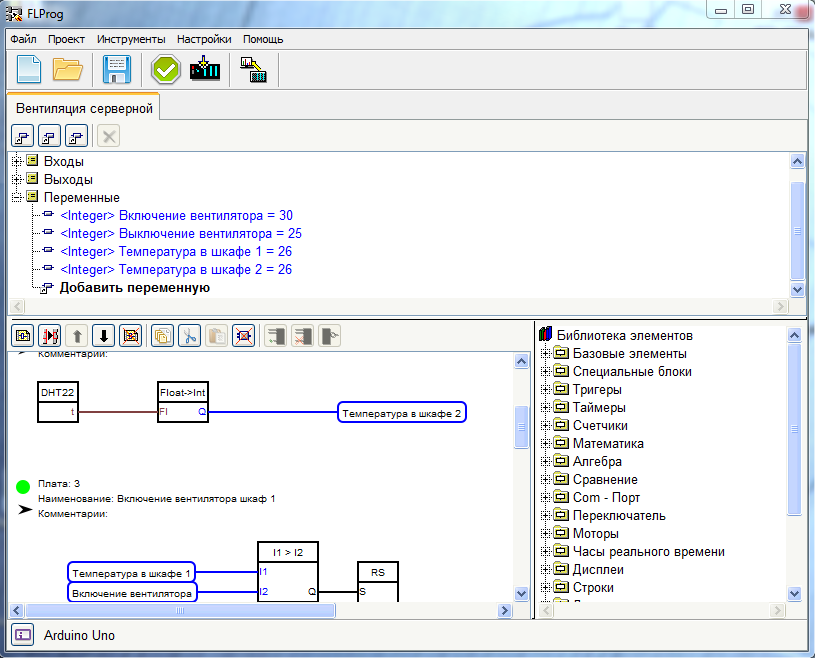
Task: Insert board with red arrow icon
Action: 49,336
